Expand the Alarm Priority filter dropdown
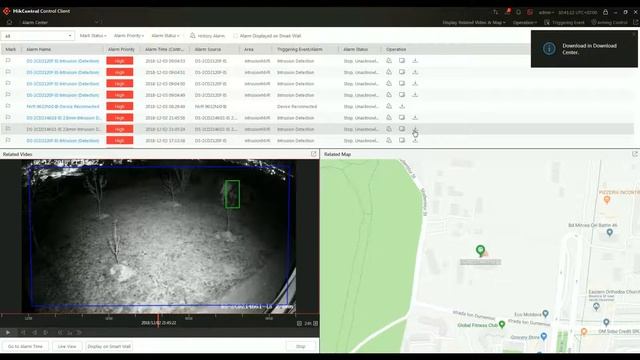The width and height of the screenshot is (640, 360). (129, 36)
